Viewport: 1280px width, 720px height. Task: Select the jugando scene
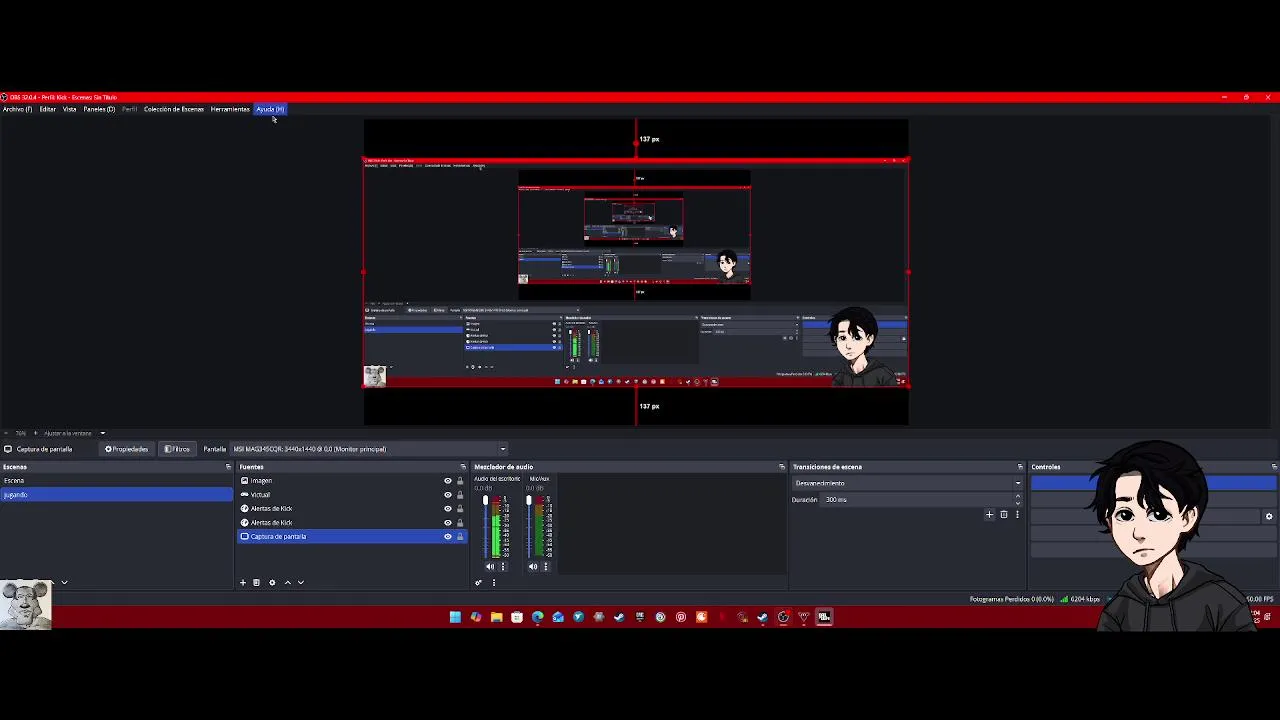[x=116, y=495]
